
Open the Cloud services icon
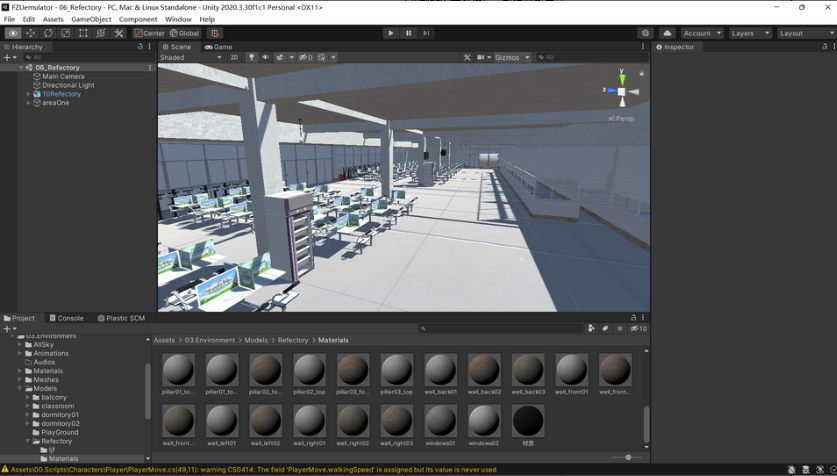point(667,33)
